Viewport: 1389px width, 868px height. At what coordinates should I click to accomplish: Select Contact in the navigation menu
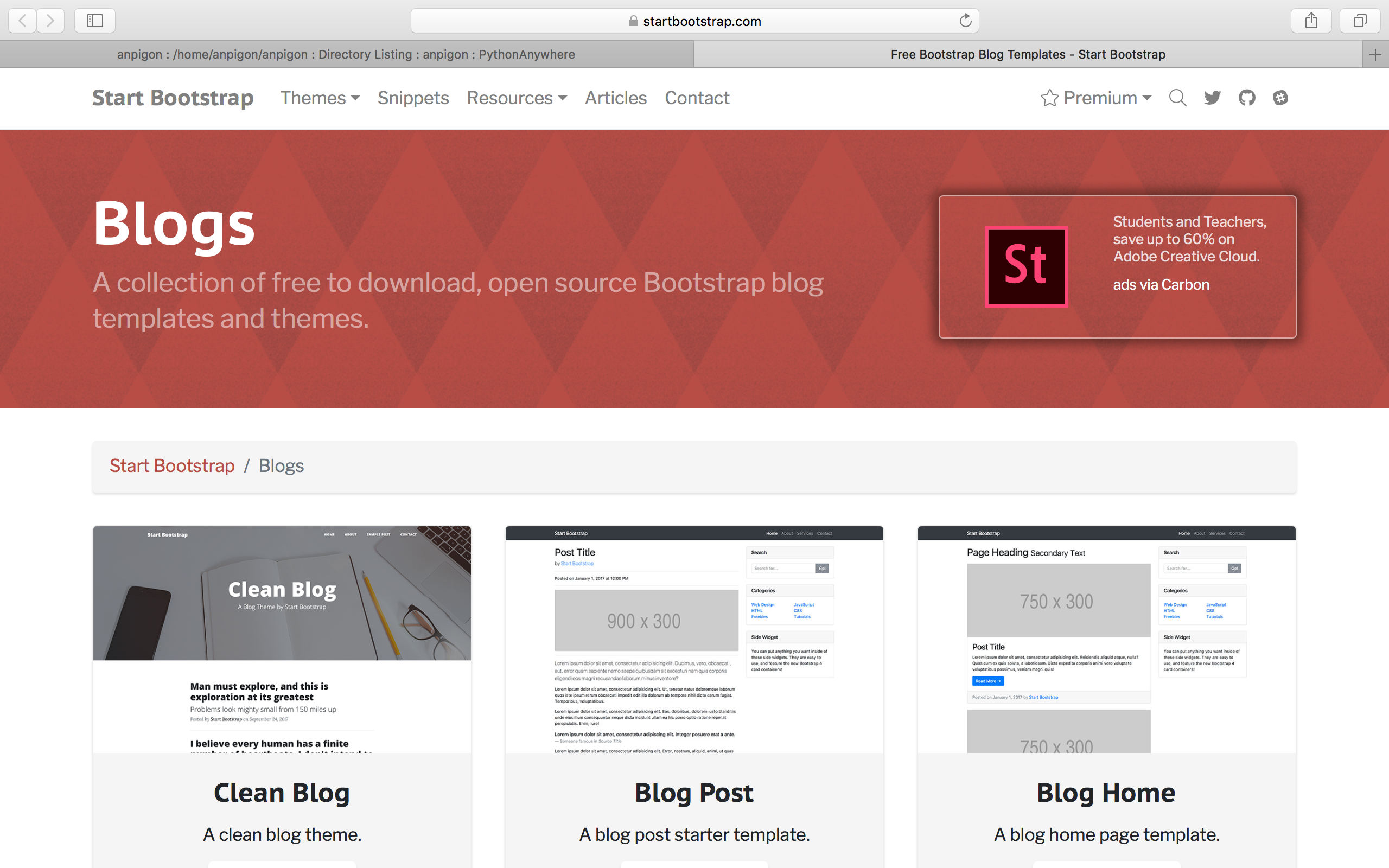click(696, 98)
